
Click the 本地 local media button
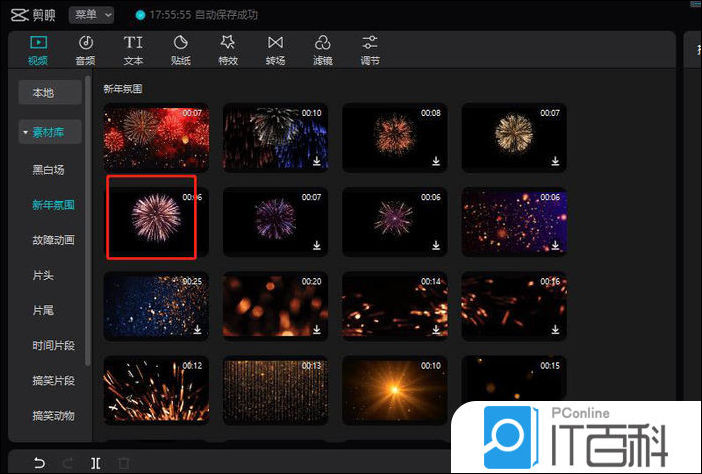43,93
